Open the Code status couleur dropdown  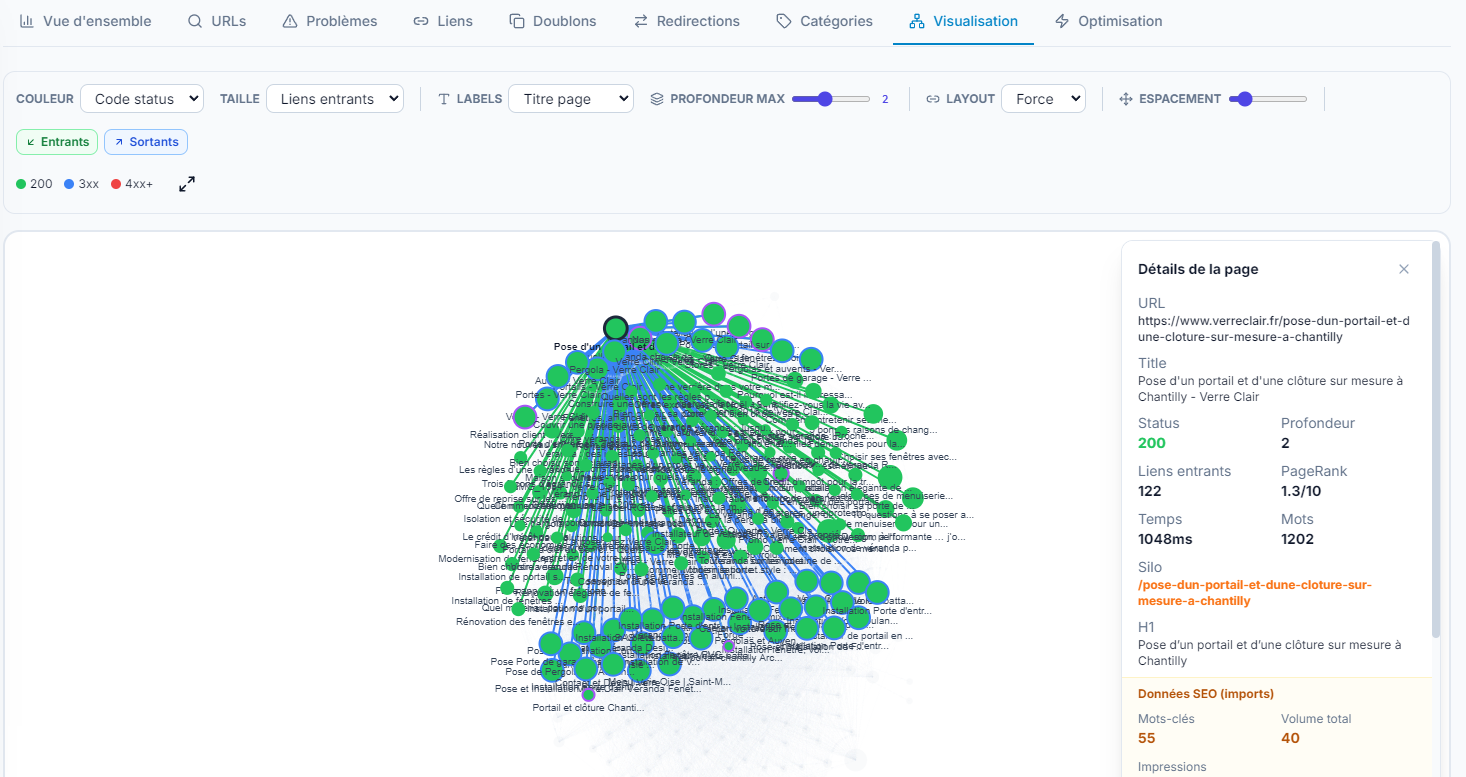142,98
